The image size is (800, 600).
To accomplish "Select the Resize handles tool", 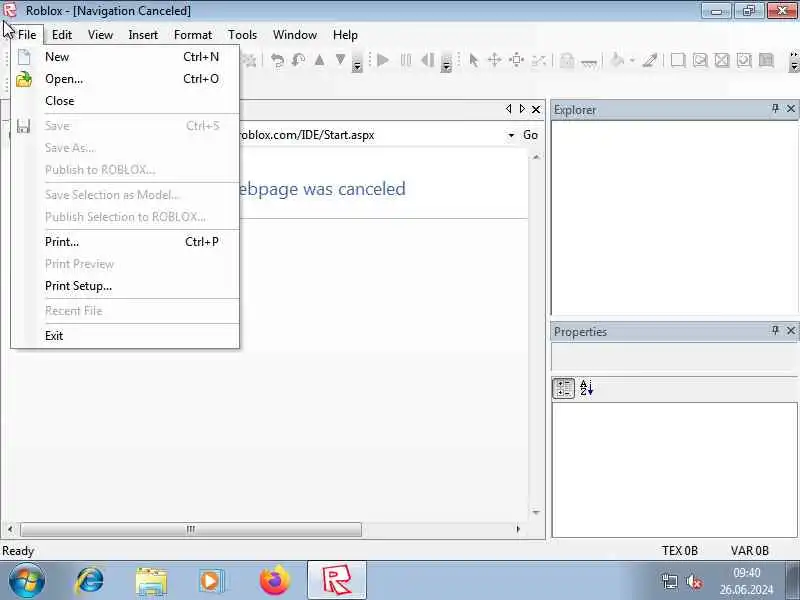I will [516, 61].
